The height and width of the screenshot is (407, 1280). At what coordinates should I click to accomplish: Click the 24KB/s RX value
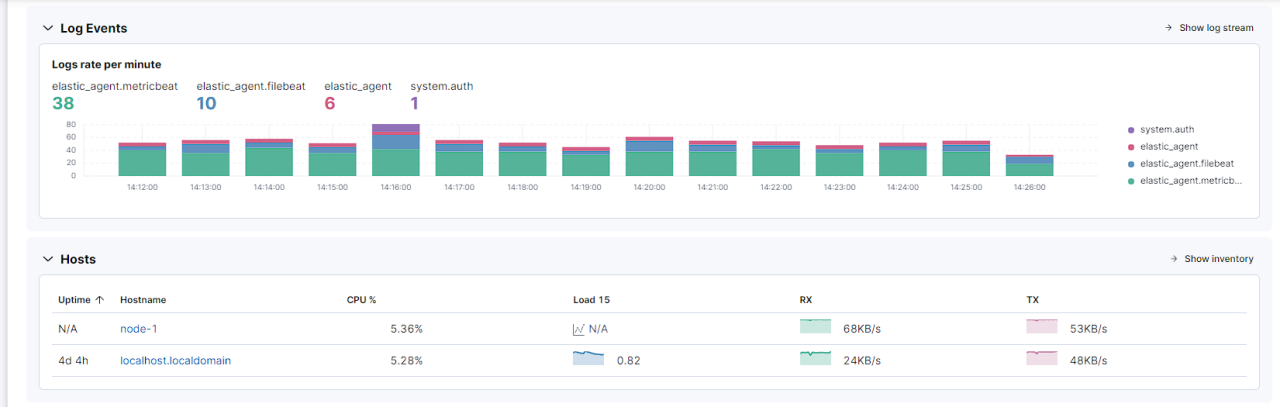(863, 360)
